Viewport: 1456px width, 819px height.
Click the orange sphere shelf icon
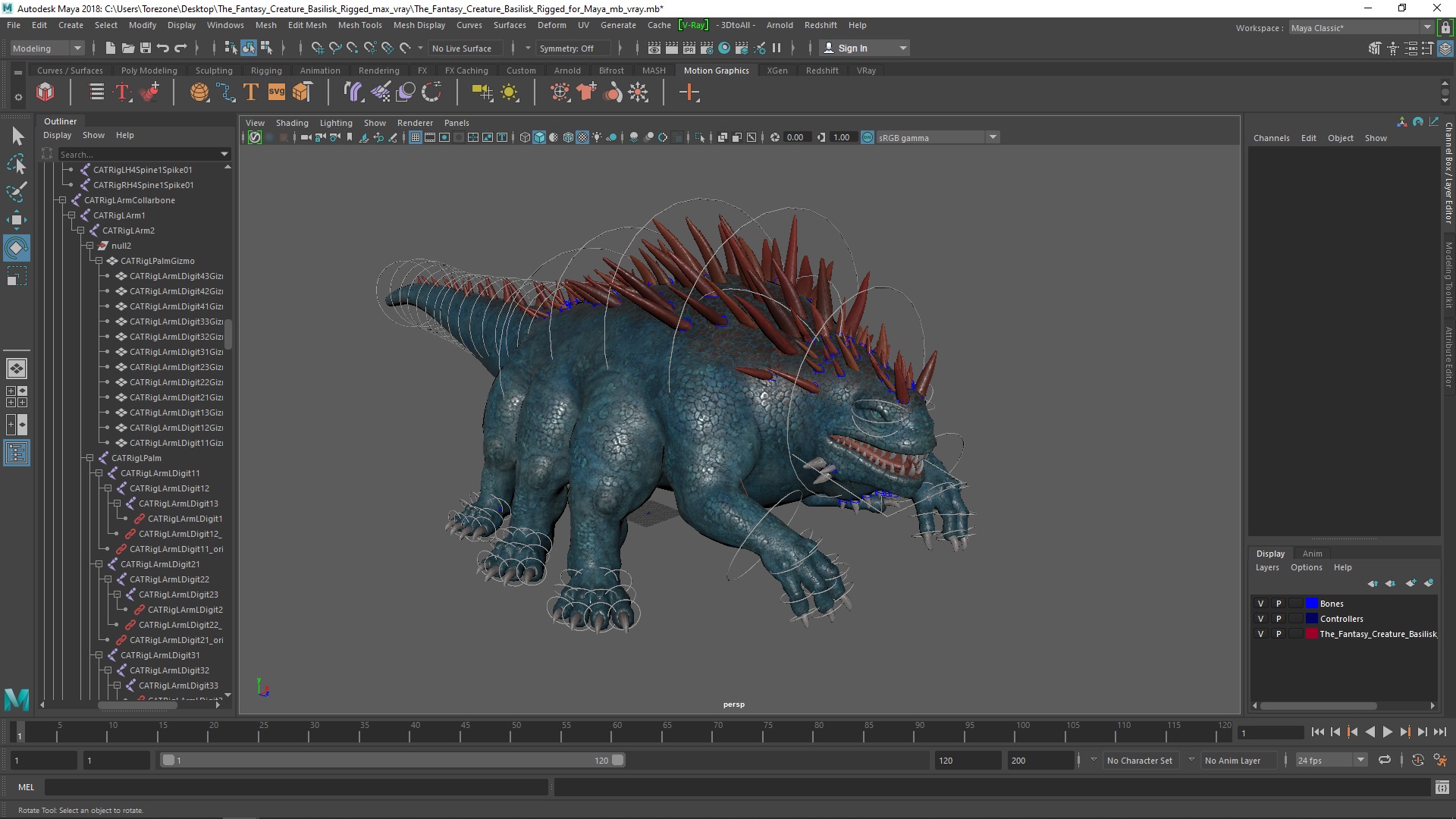click(x=199, y=93)
